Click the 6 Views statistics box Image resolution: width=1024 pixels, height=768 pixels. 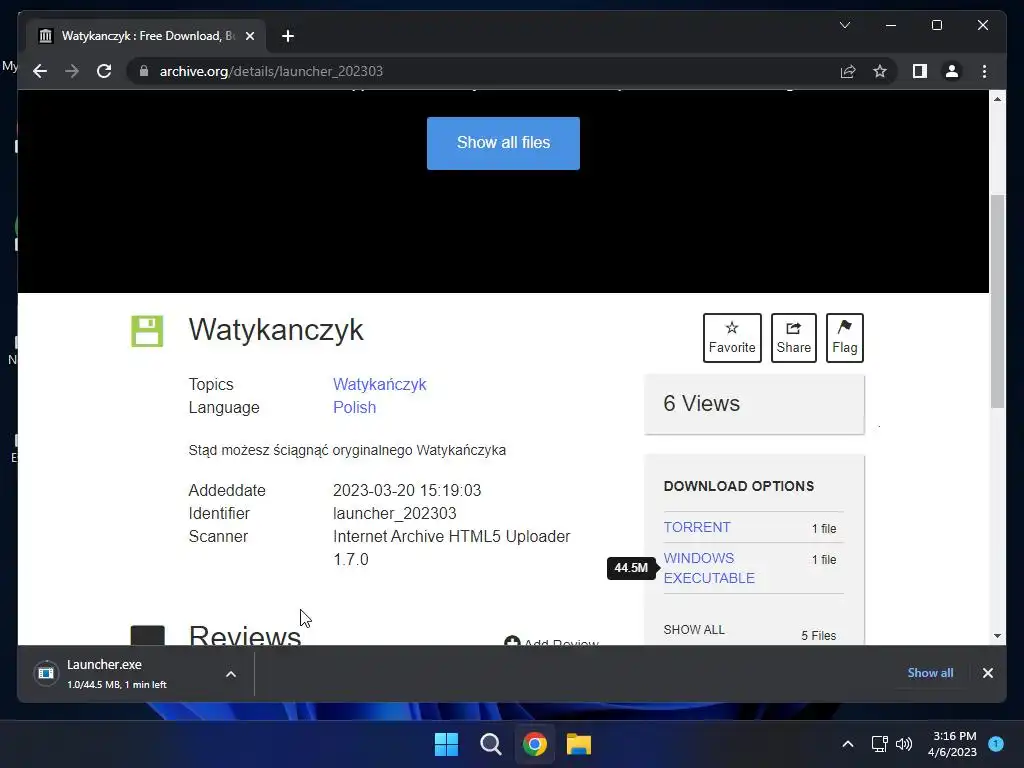[754, 404]
